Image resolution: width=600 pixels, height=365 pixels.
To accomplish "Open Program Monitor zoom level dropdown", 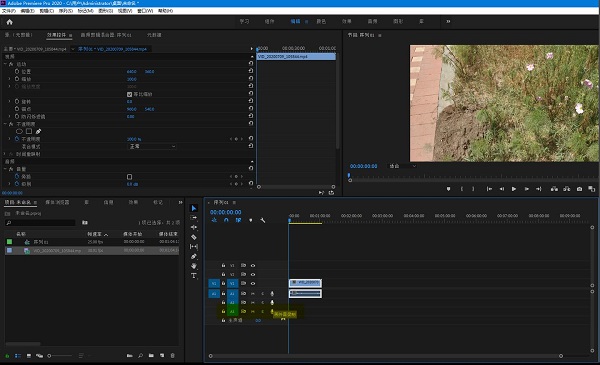I will pyautogui.click(x=403, y=166).
